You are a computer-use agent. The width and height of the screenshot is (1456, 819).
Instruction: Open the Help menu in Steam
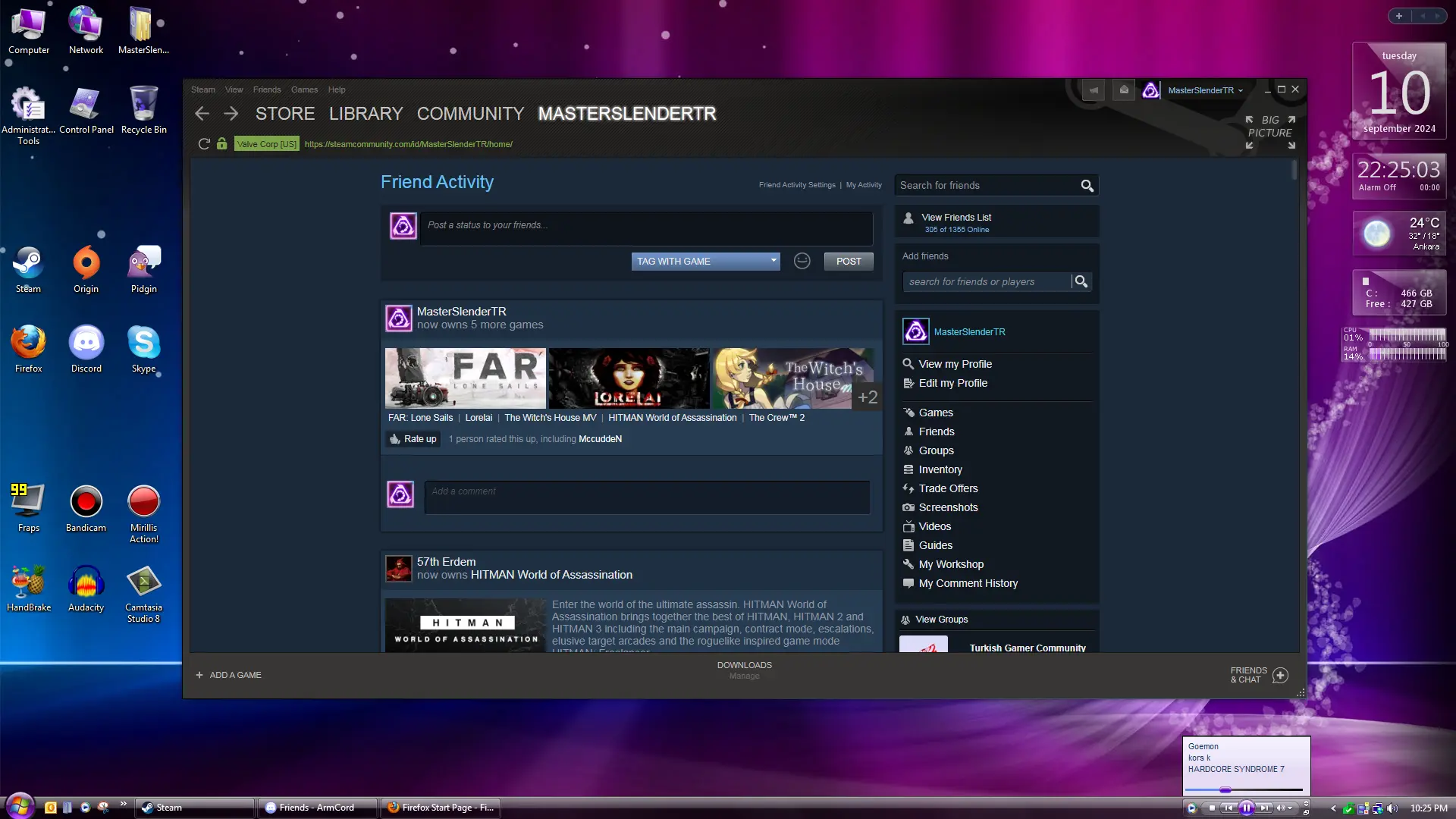pyautogui.click(x=337, y=90)
